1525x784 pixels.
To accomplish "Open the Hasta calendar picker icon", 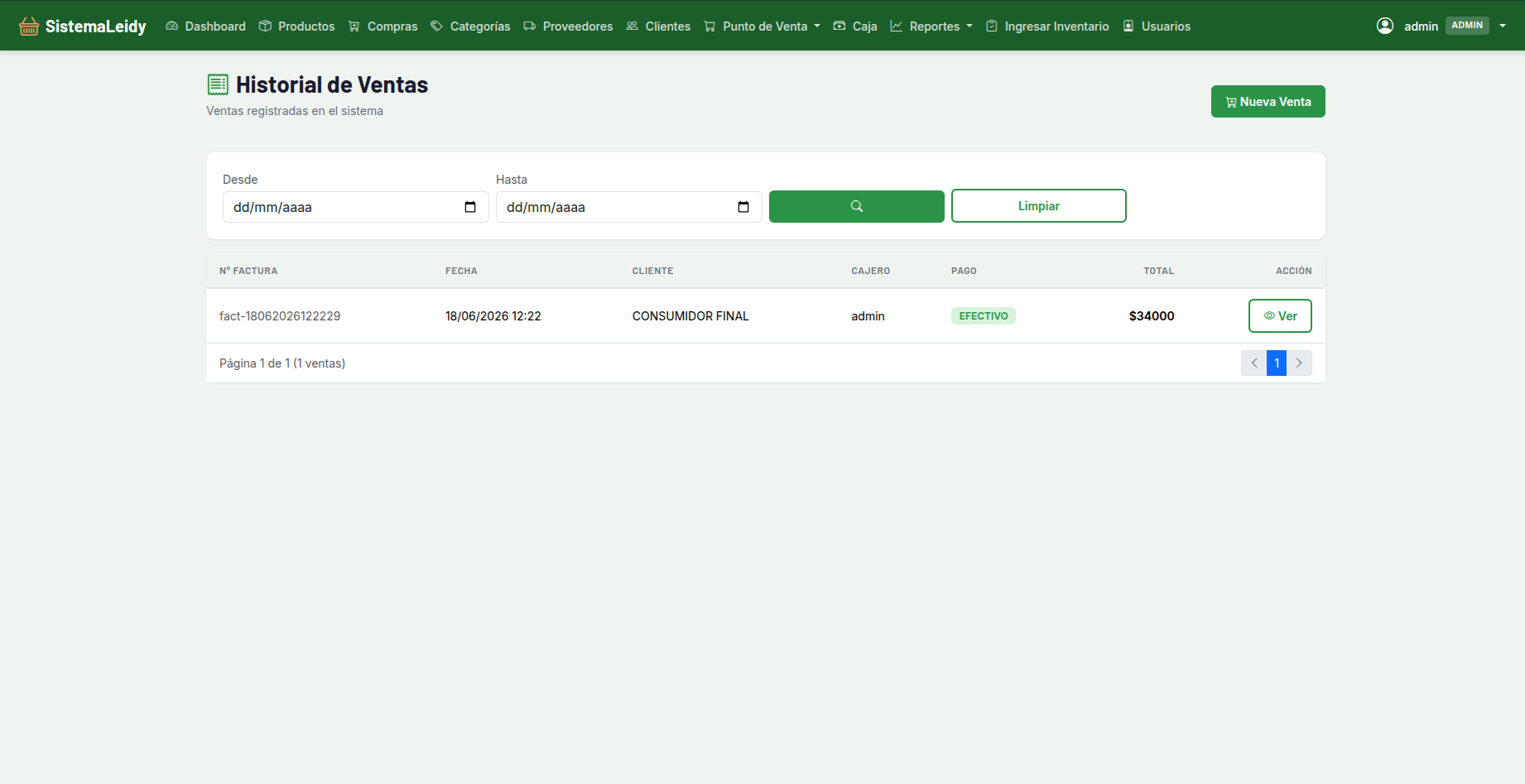I will (x=743, y=207).
